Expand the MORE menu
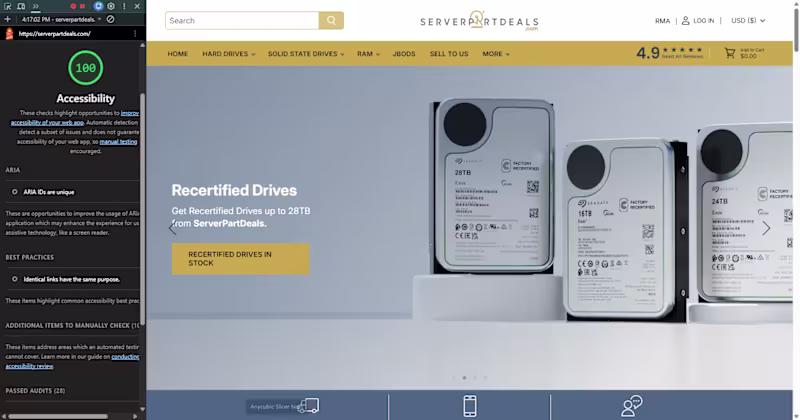This screenshot has height=420, width=800. click(x=496, y=54)
